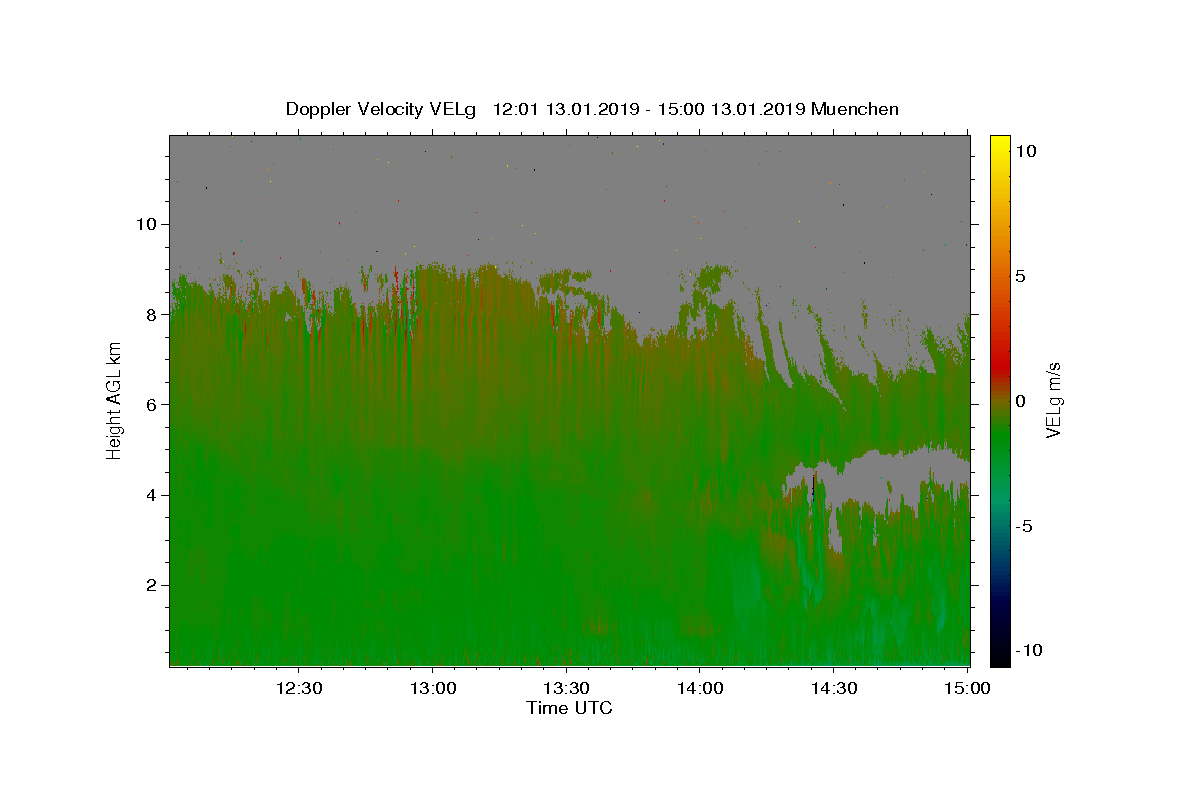Click the 'Time UTC' axis title
The width and height of the screenshot is (1200, 800).
(569, 709)
